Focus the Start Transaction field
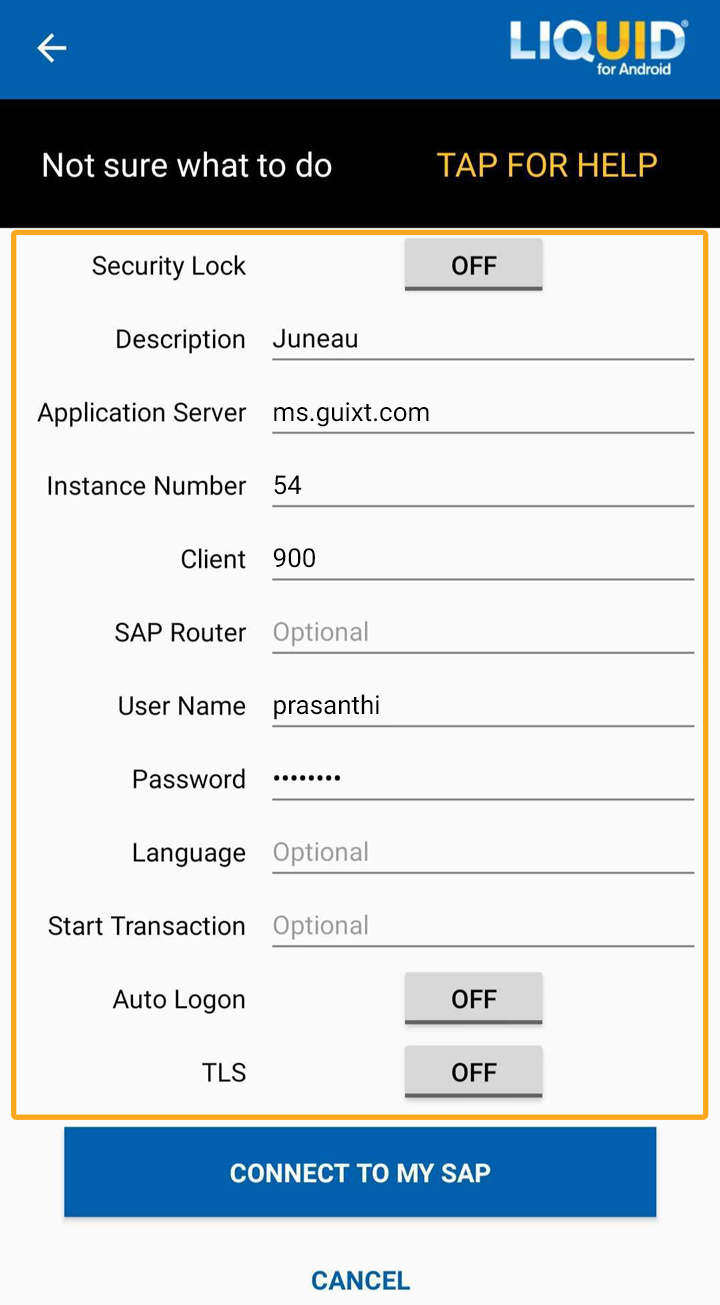Image resolution: width=720 pixels, height=1305 pixels. coord(482,926)
